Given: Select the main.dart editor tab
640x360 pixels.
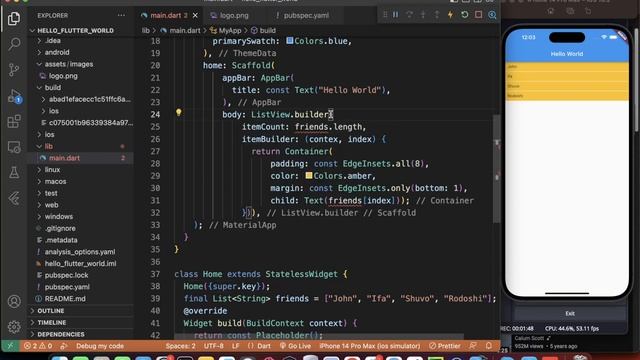Looking at the screenshot, I should pos(168,16).
